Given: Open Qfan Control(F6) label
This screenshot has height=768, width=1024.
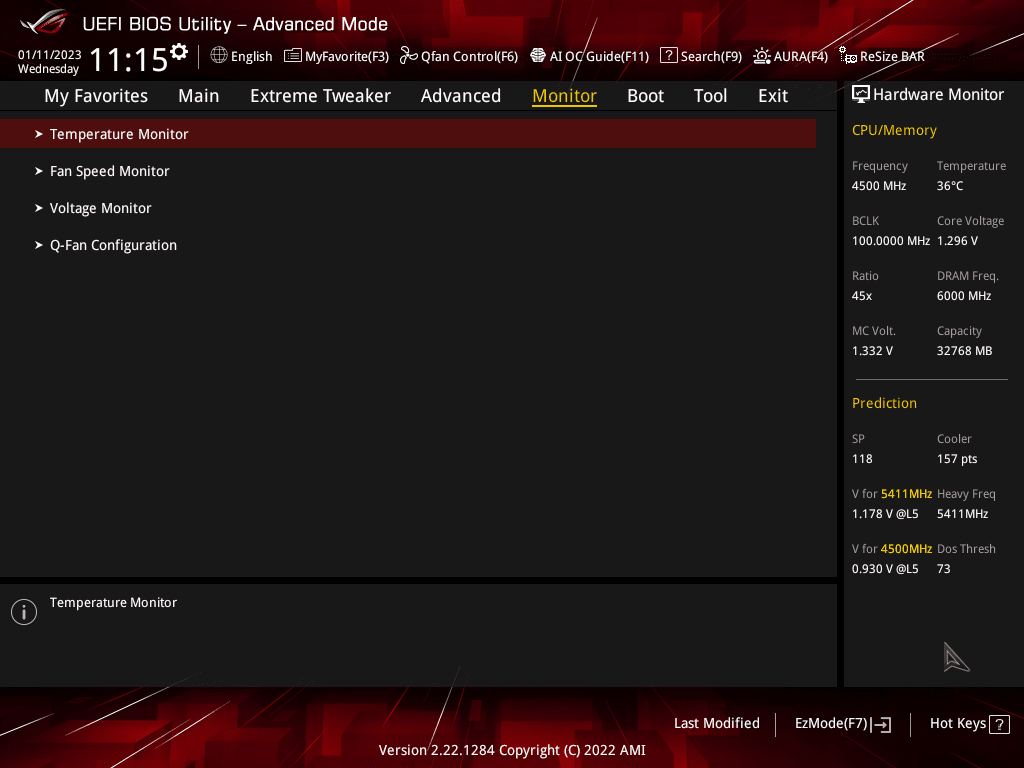Looking at the screenshot, I should pyautogui.click(x=469, y=56).
